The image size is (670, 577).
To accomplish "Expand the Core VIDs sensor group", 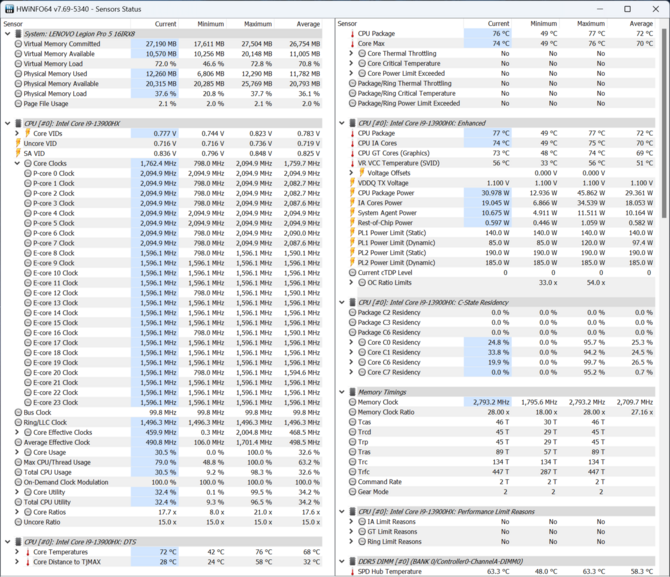I will pos(16,133).
